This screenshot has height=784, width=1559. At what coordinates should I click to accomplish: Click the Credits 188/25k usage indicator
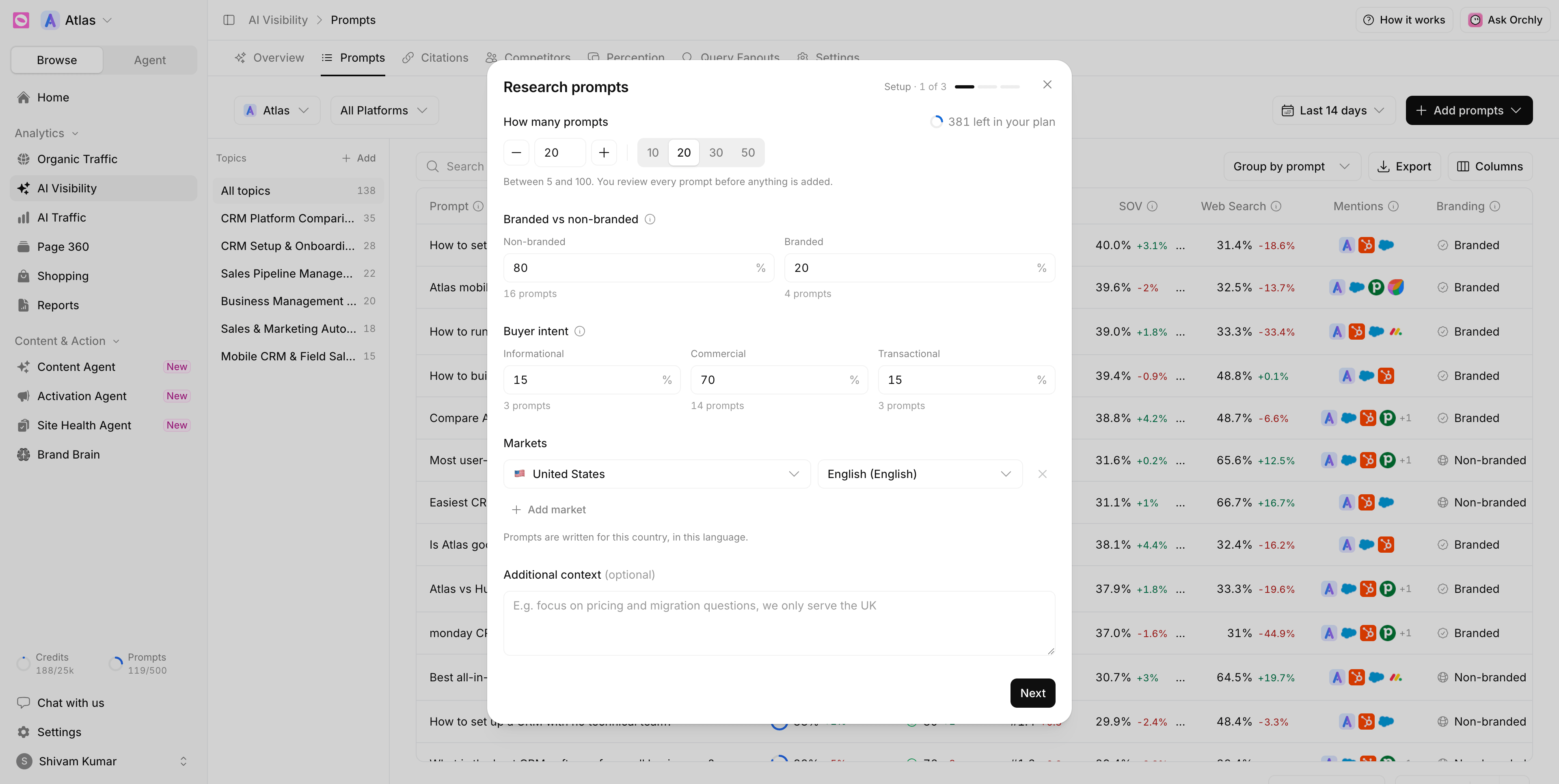pos(45,663)
